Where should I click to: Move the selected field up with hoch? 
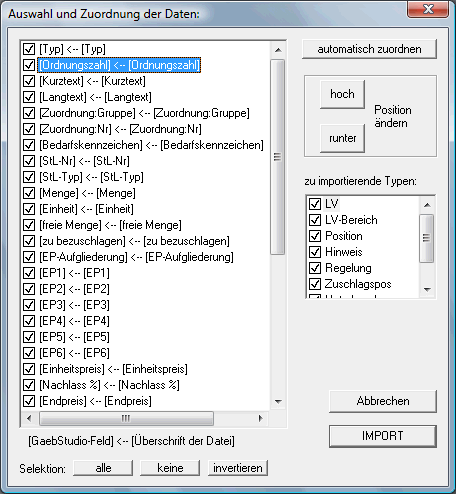(x=342, y=94)
